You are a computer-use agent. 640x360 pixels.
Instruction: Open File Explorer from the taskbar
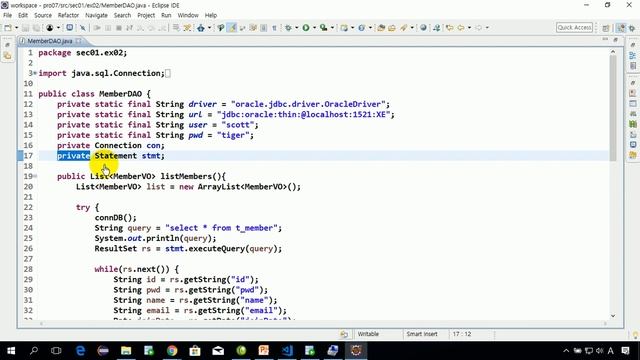[x=126, y=351]
